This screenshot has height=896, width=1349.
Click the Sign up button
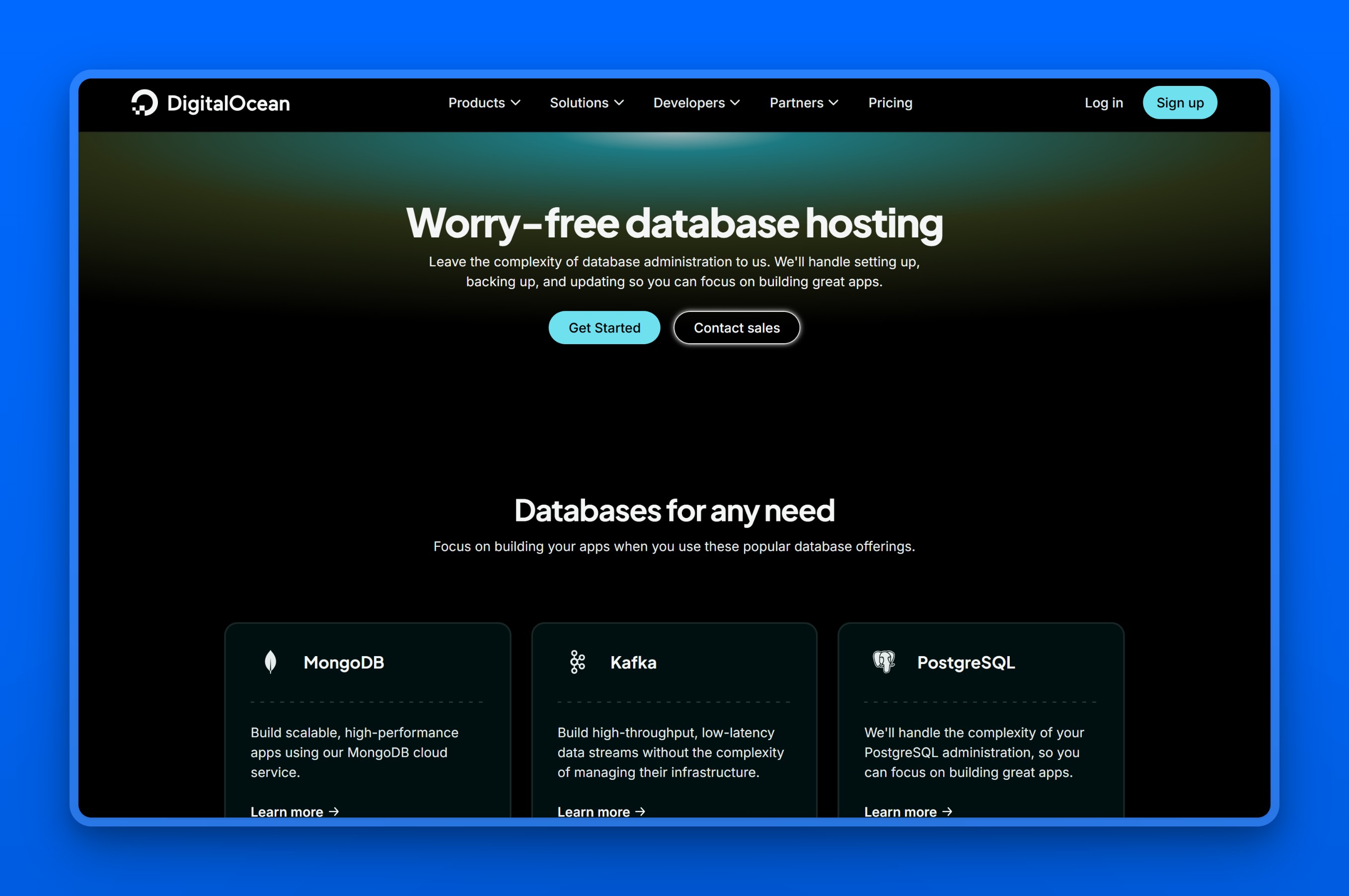pyautogui.click(x=1180, y=103)
